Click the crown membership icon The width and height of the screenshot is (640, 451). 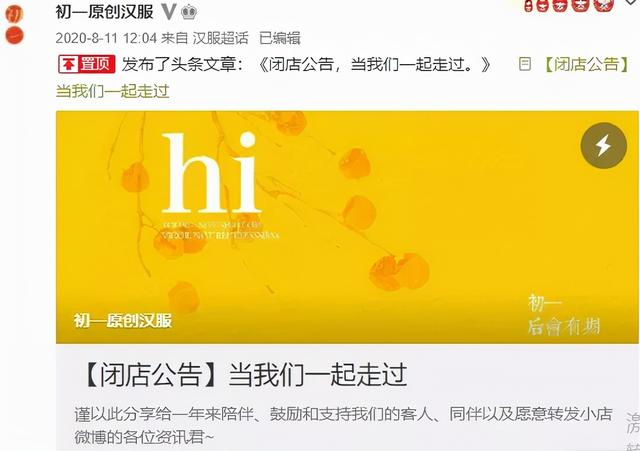(189, 12)
